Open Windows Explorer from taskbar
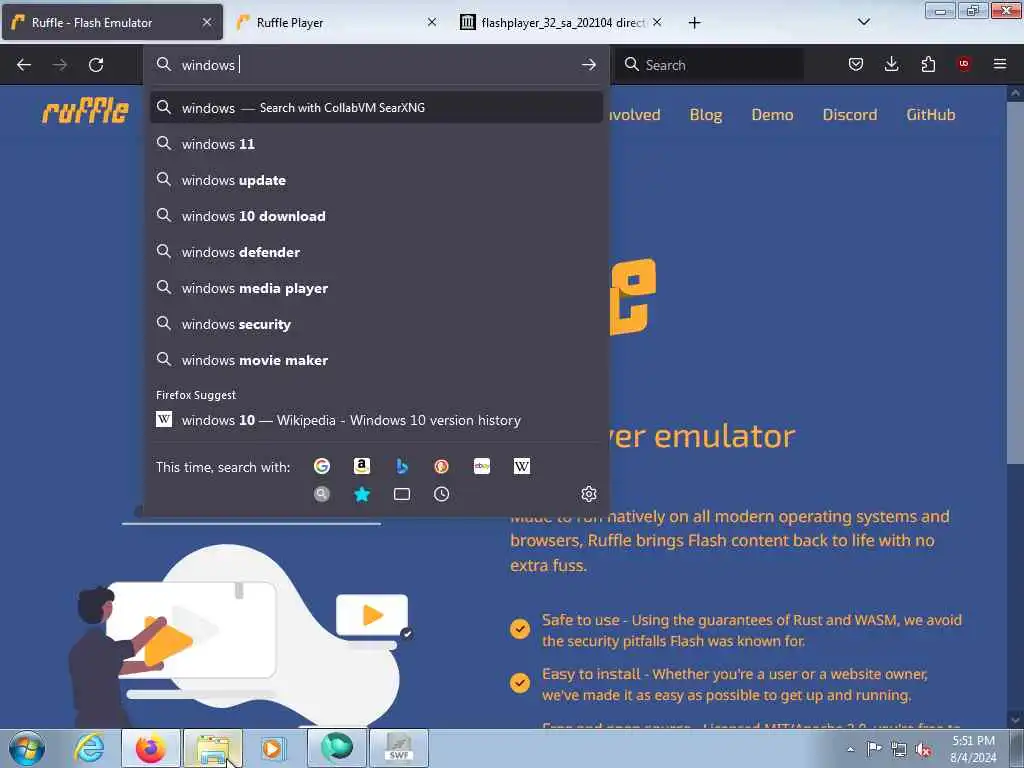This screenshot has width=1024, height=768. [213, 748]
